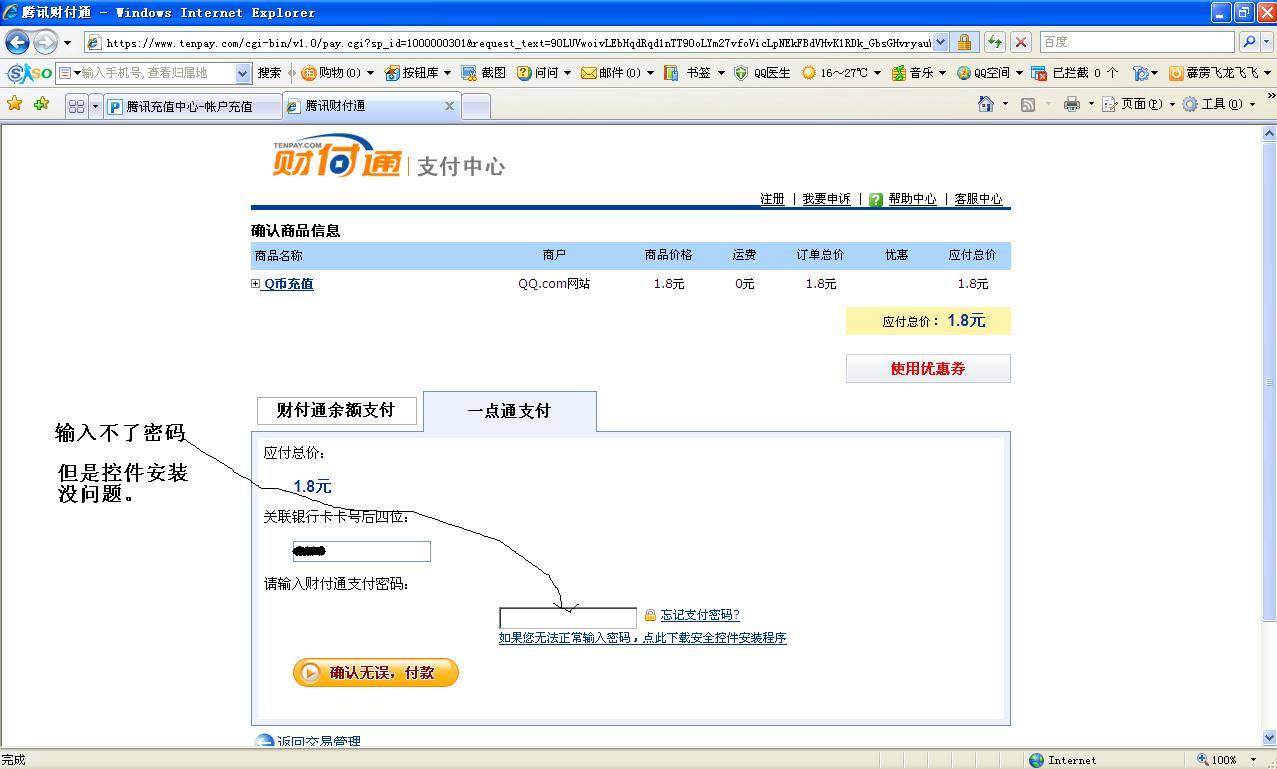Click the Tenpay payment password field
This screenshot has width=1277, height=769.
[x=568, y=618]
